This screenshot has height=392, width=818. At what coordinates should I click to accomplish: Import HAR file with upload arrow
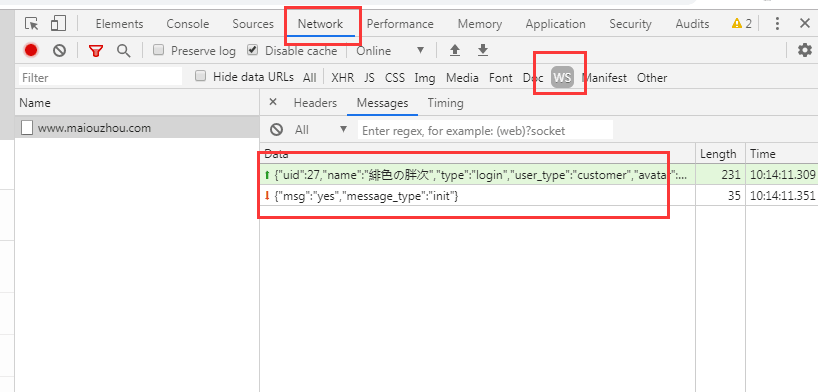(455, 51)
